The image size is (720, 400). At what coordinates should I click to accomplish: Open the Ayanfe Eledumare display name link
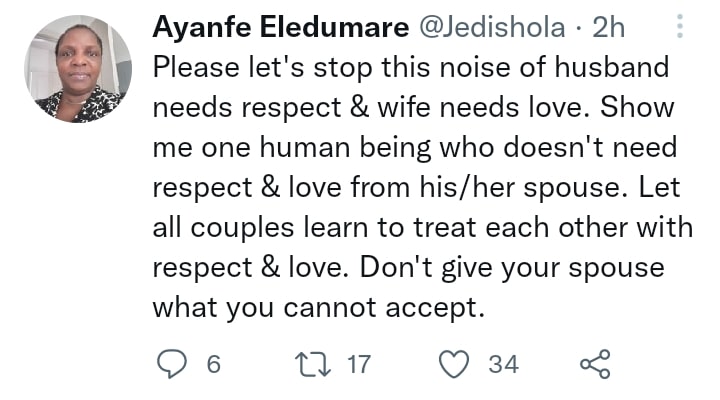[x=281, y=27]
